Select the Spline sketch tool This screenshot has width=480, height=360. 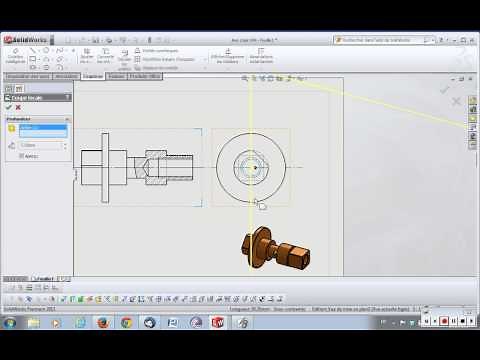[59, 51]
